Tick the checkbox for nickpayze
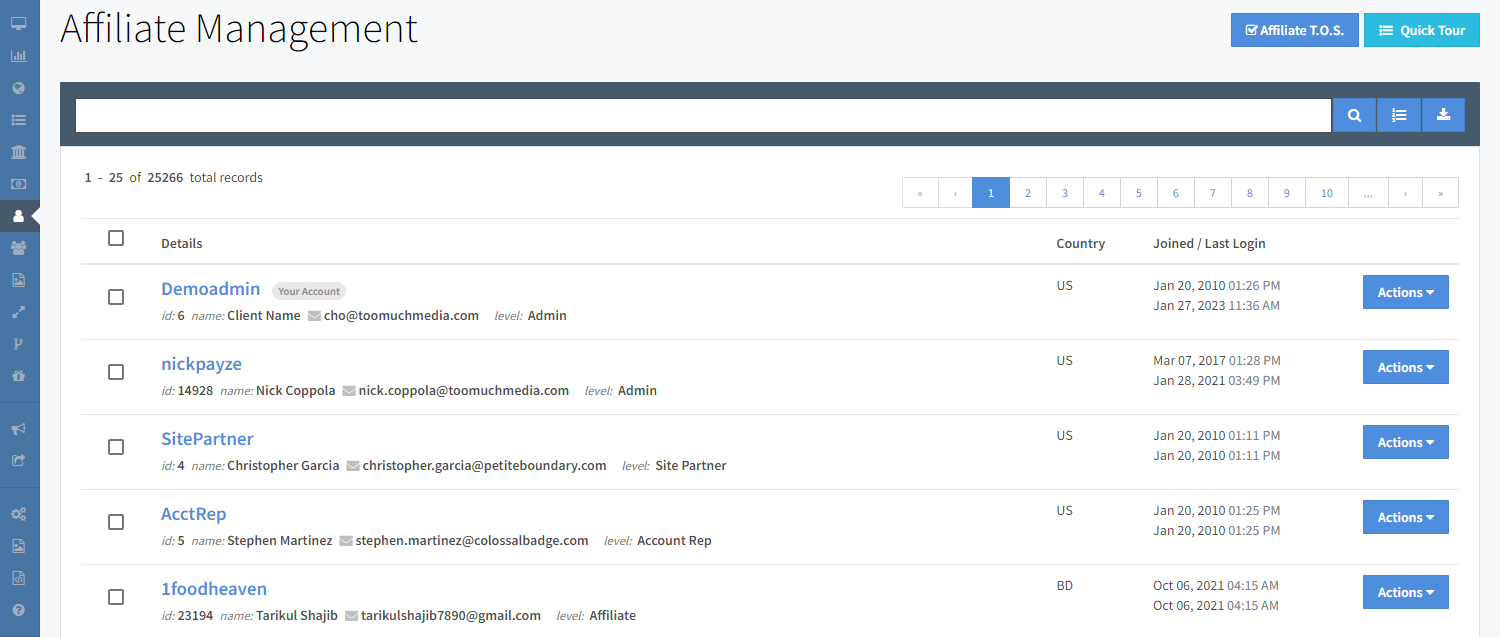 116,372
